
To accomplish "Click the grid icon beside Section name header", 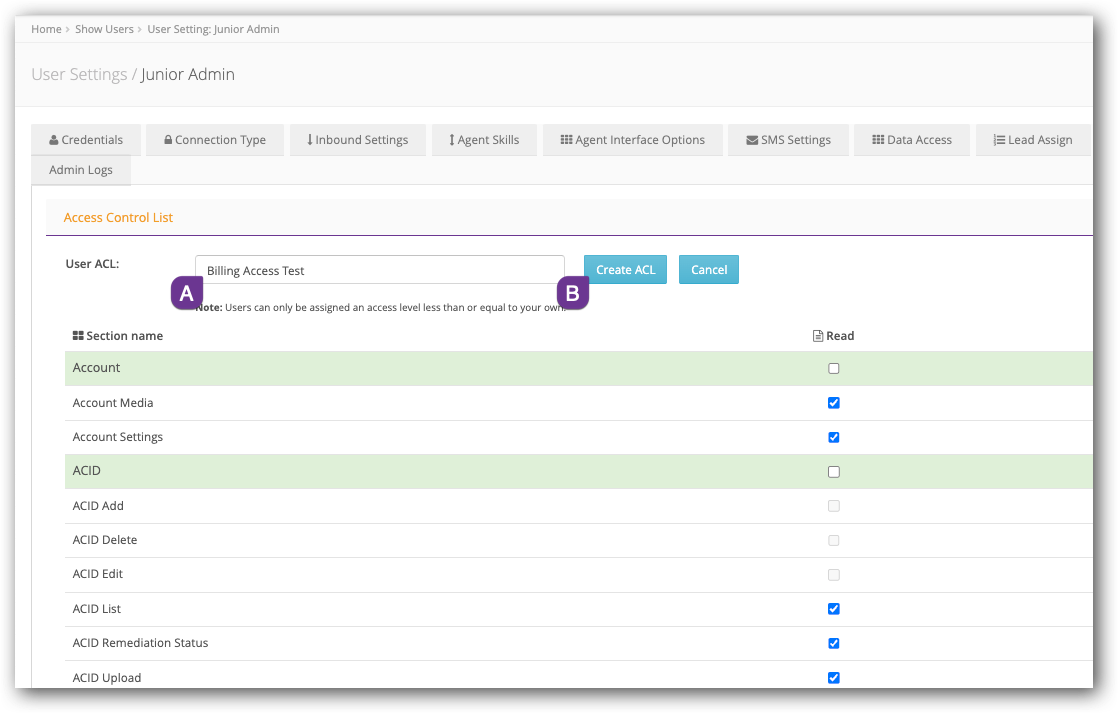I will 78,335.
